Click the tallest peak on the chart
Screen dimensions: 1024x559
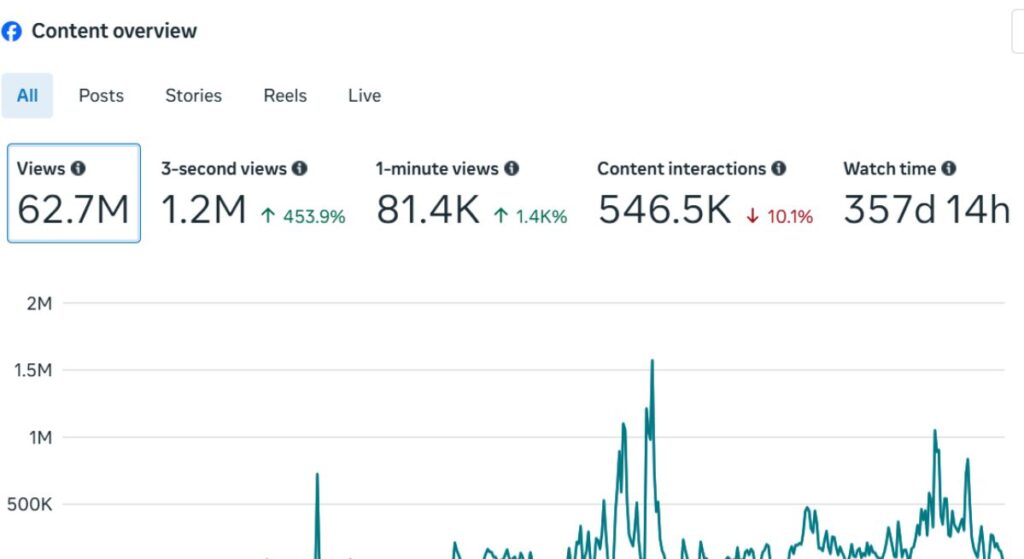point(652,362)
